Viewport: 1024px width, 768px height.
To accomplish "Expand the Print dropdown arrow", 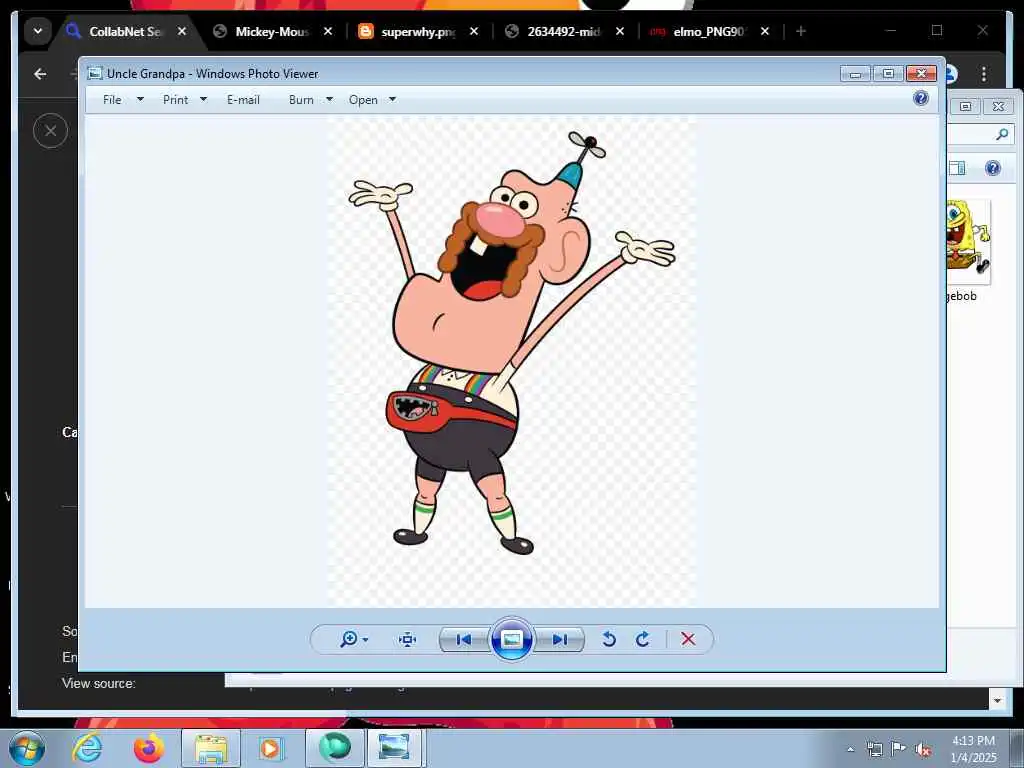I will tap(203, 100).
